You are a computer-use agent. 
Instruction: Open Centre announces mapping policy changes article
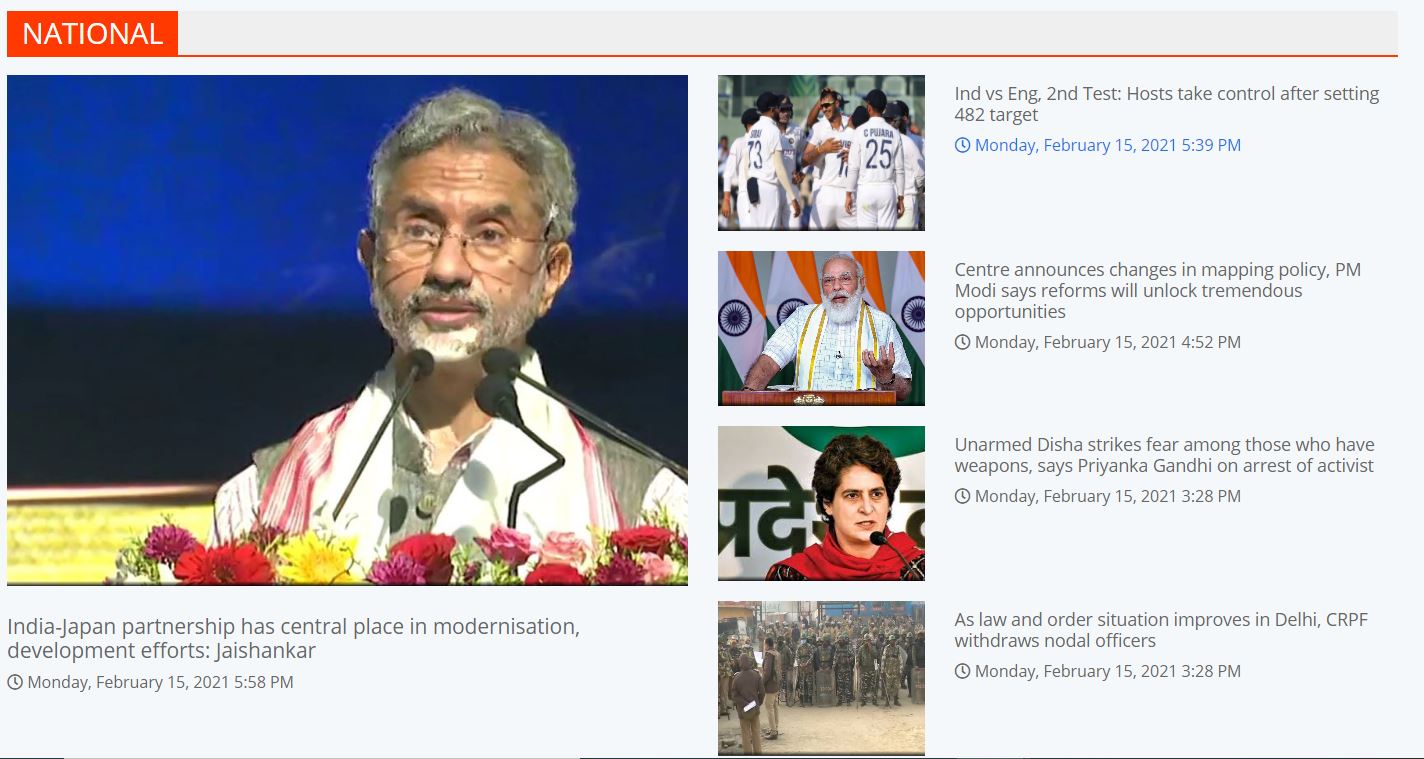[1157, 290]
